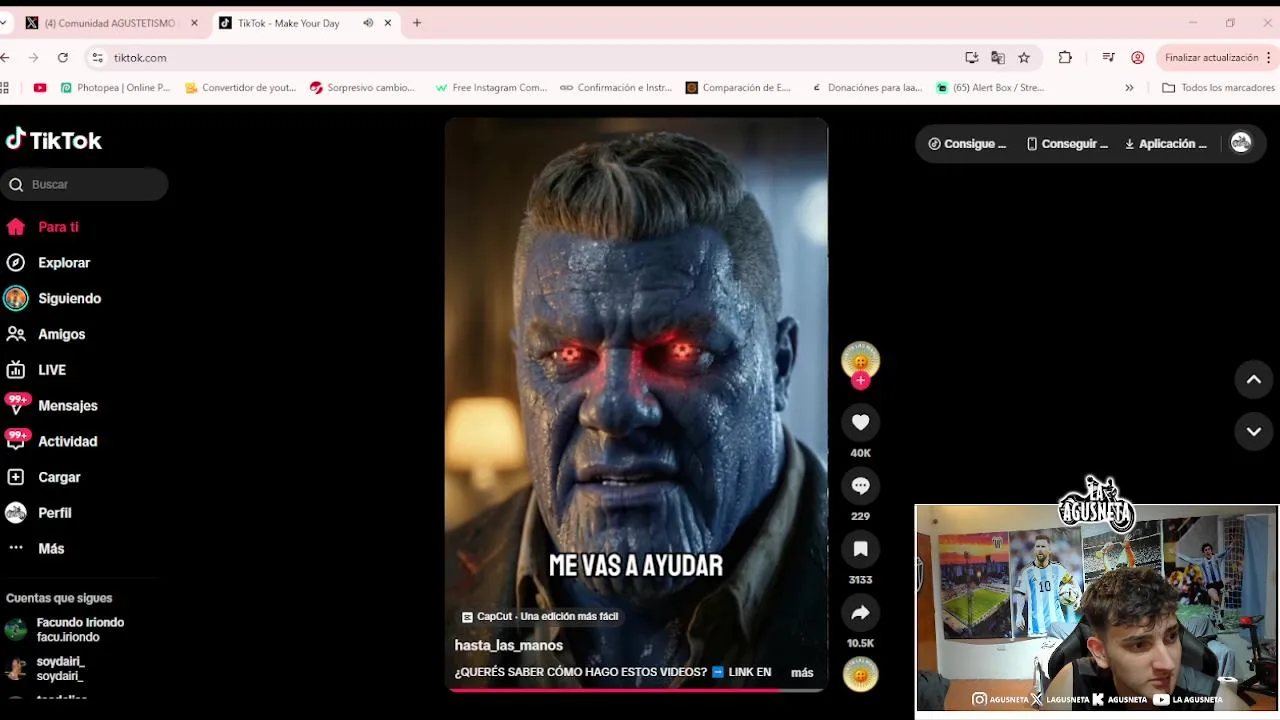Open the Chrome profile icon
The image size is (1280, 720).
(x=1137, y=58)
